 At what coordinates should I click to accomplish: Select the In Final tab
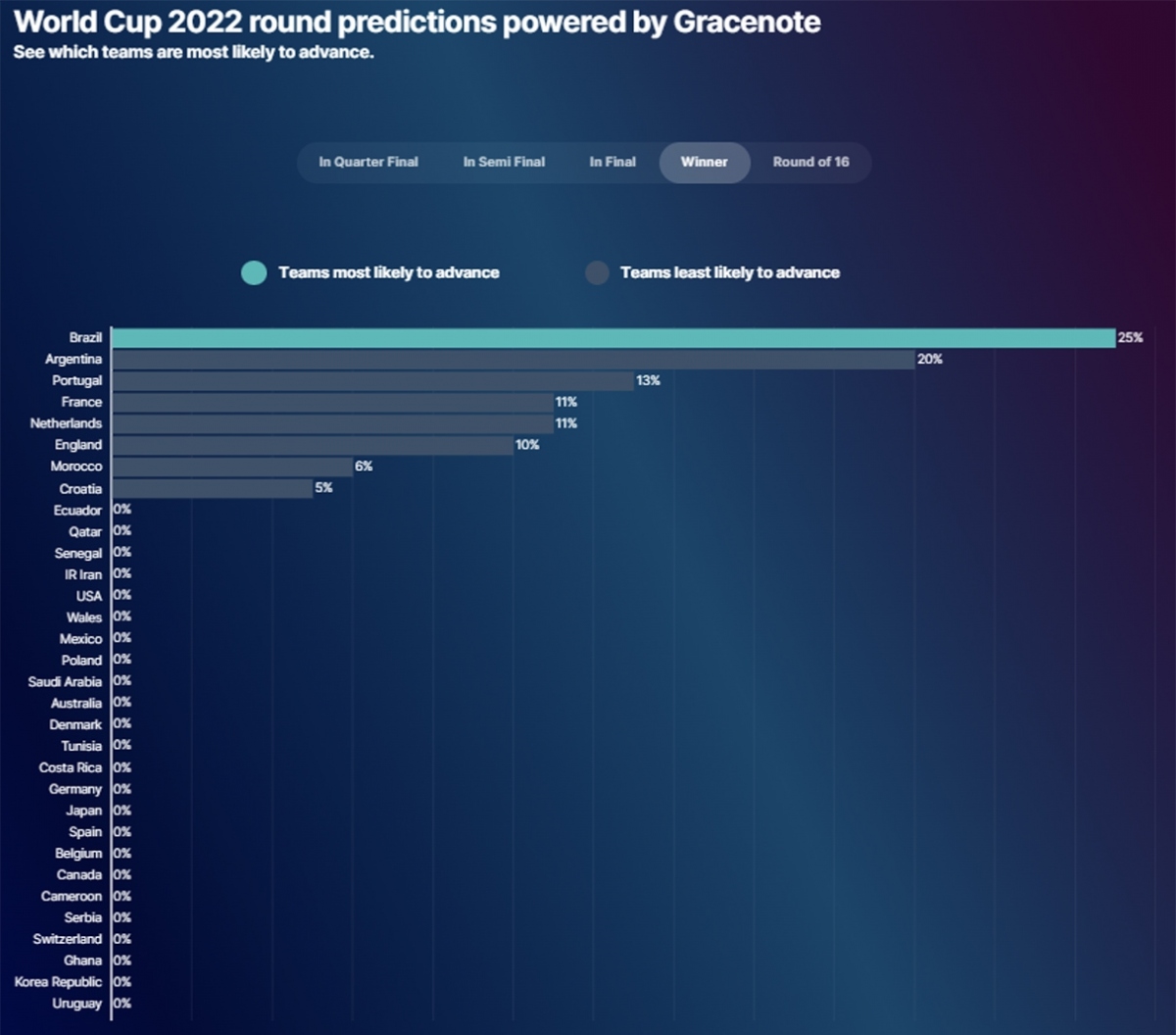tap(612, 162)
